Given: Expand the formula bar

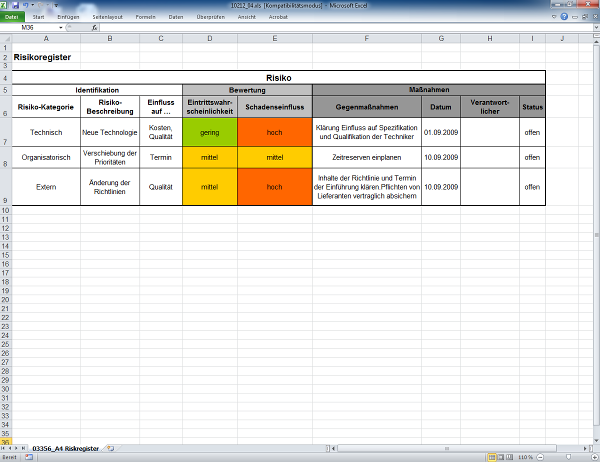Looking at the screenshot, I should 594,28.
